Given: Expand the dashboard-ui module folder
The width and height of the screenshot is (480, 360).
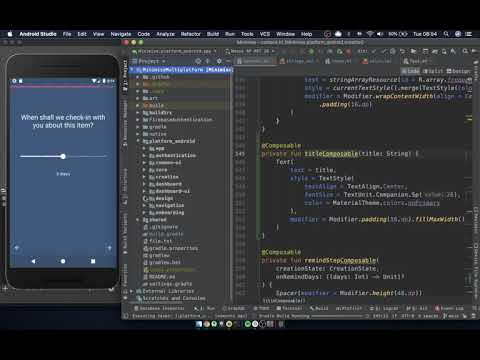Looking at the screenshot, I should 144,191.
